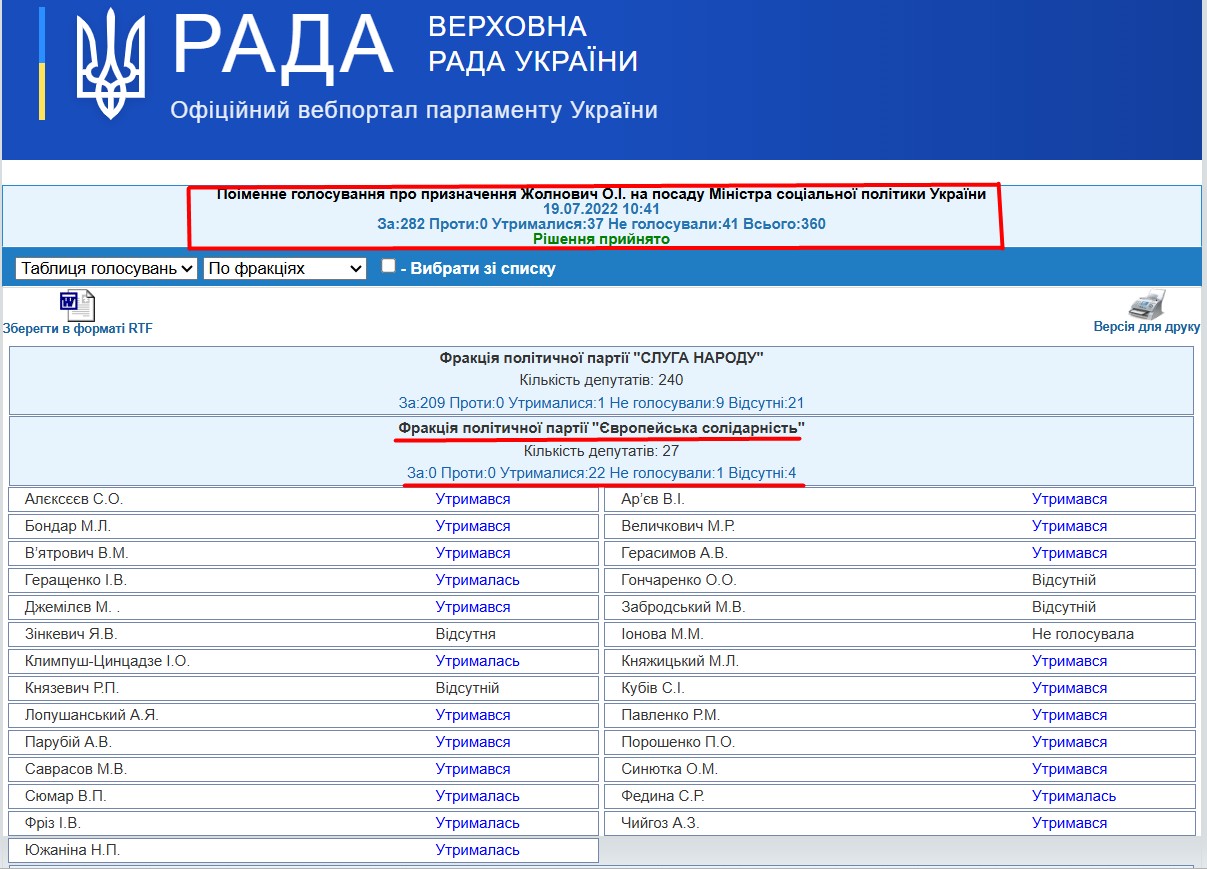Click Зінкевич's status 'Відсутня'
The width and height of the screenshot is (1207, 869).
click(x=465, y=634)
